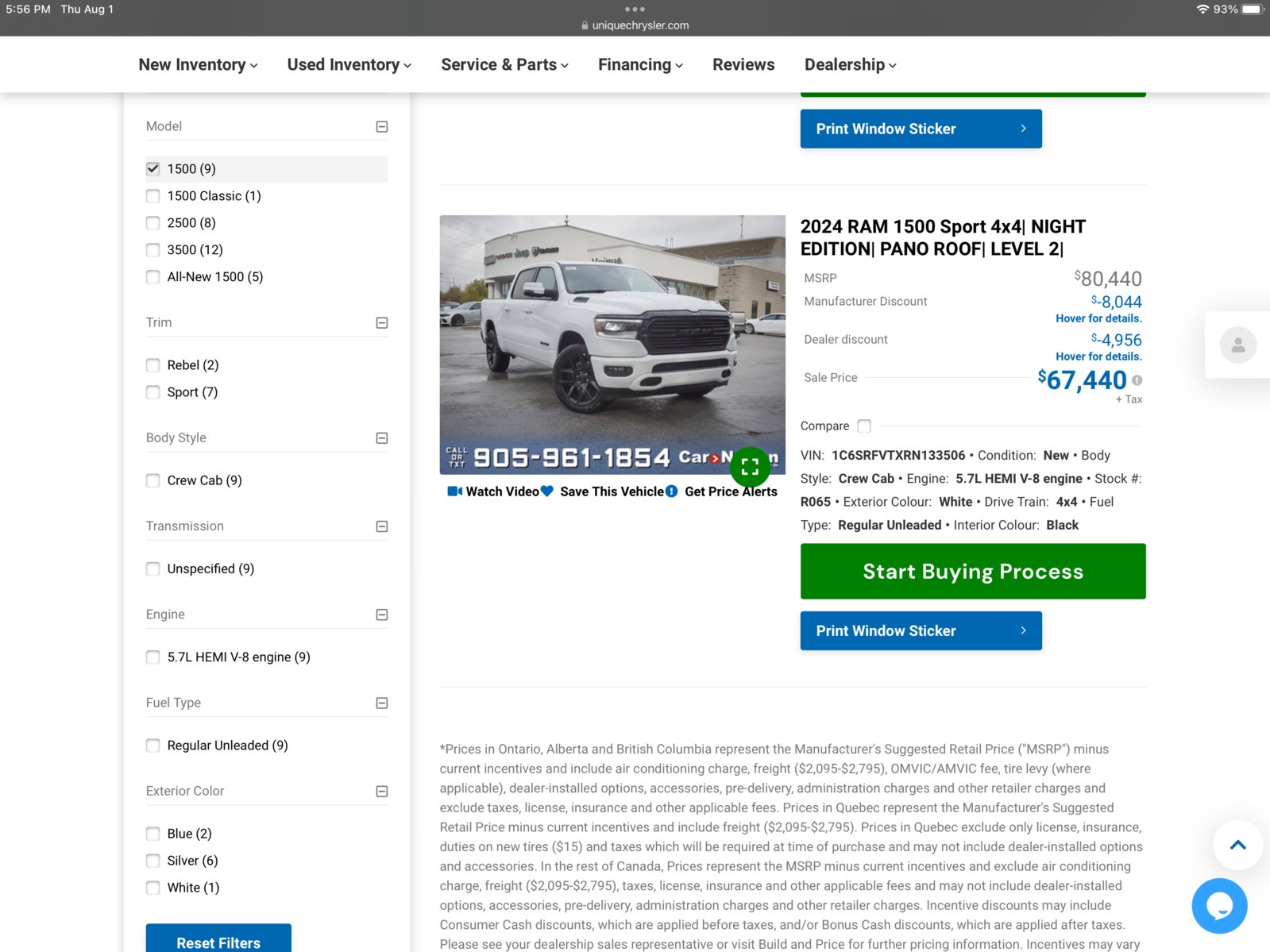Collapse the Engine filter section
This screenshot has height=952, width=1270.
pos(382,615)
